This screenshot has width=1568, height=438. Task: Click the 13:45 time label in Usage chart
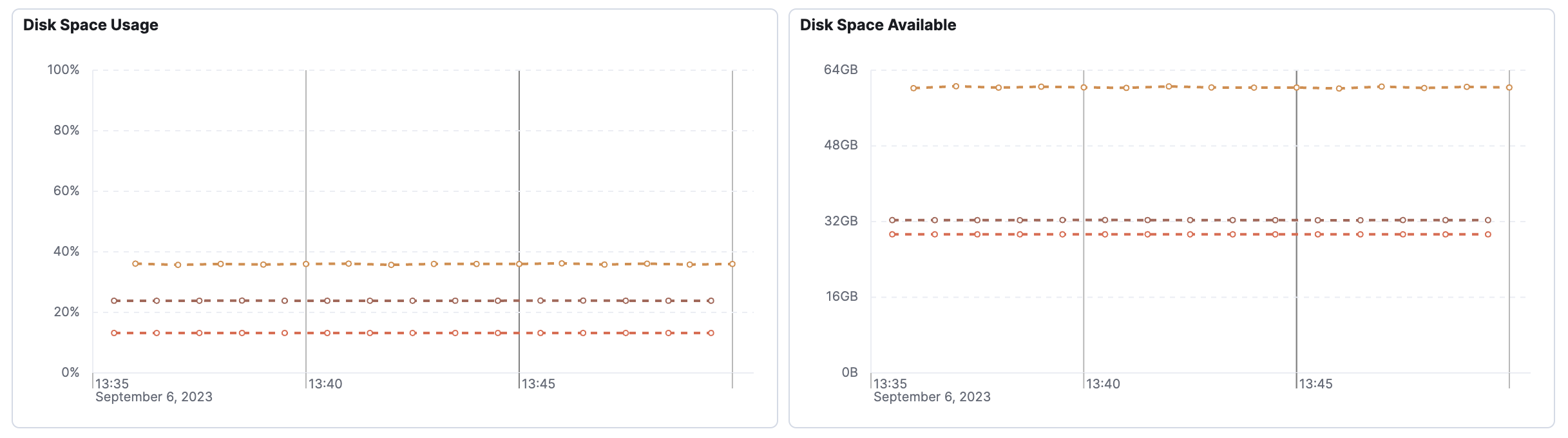pyautogui.click(x=538, y=384)
